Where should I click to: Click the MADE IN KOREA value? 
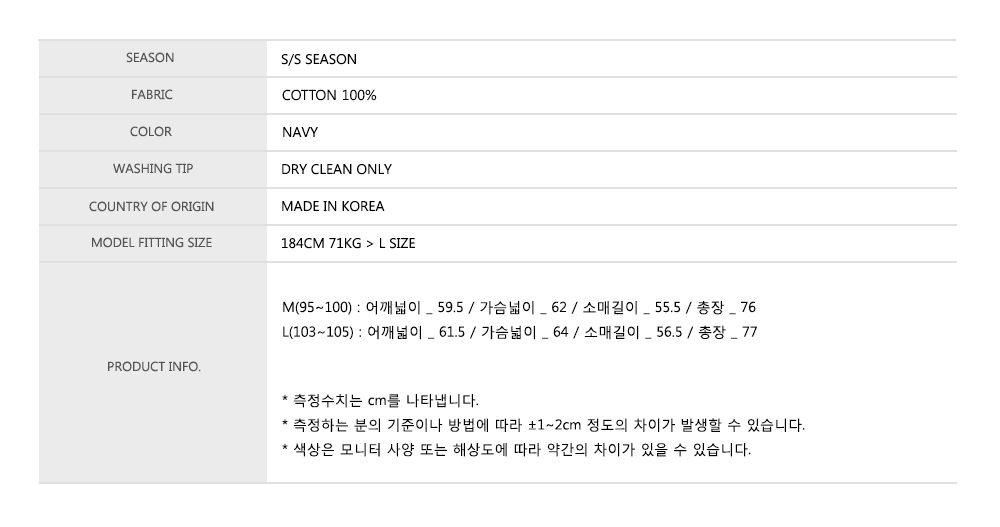(x=333, y=206)
